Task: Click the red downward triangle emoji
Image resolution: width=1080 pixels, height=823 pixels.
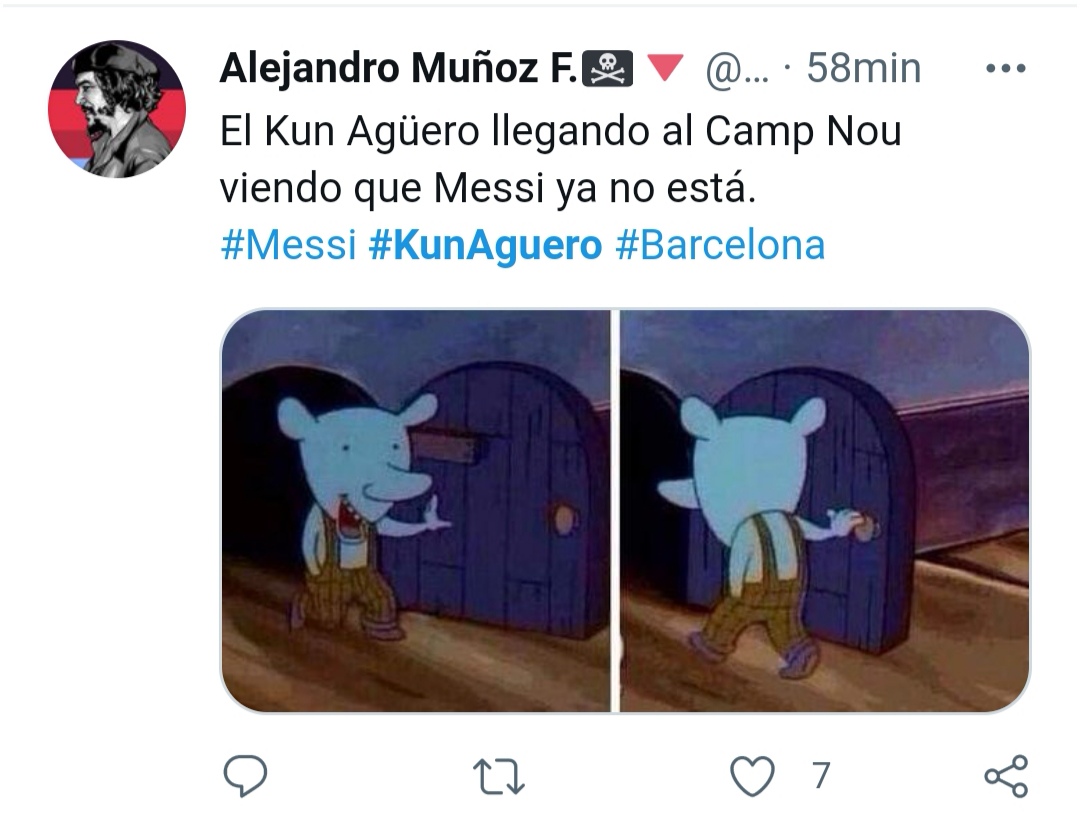Action: (665, 68)
